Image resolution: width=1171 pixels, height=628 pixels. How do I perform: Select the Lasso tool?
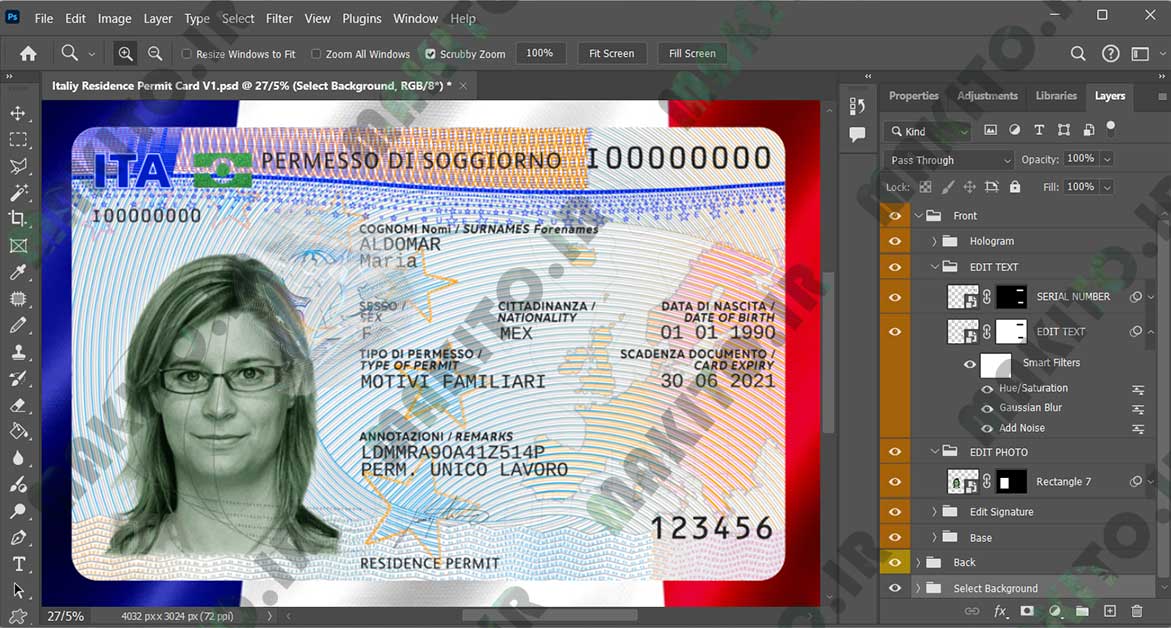click(18, 166)
